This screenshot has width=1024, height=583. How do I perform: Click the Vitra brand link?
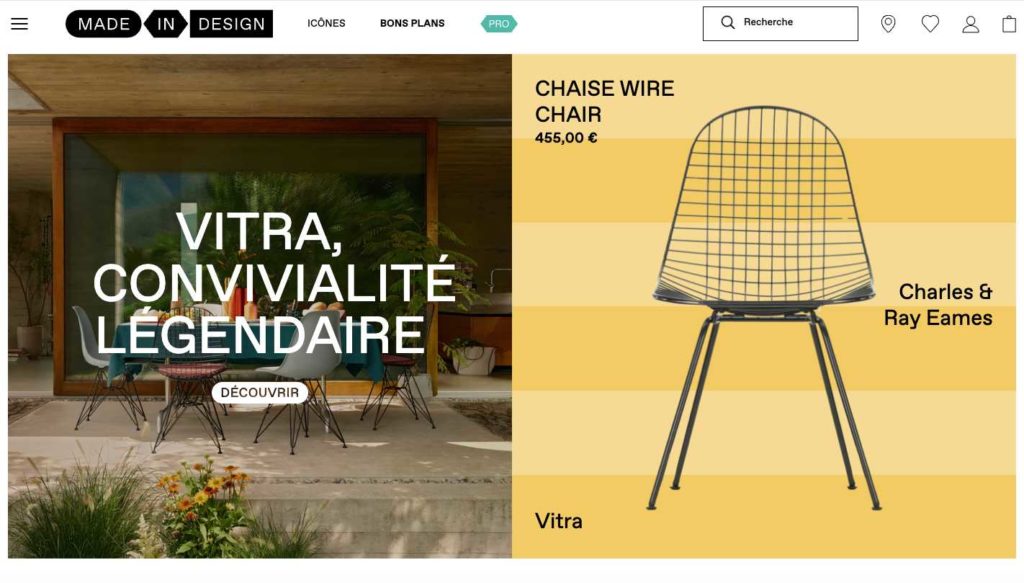[558, 521]
